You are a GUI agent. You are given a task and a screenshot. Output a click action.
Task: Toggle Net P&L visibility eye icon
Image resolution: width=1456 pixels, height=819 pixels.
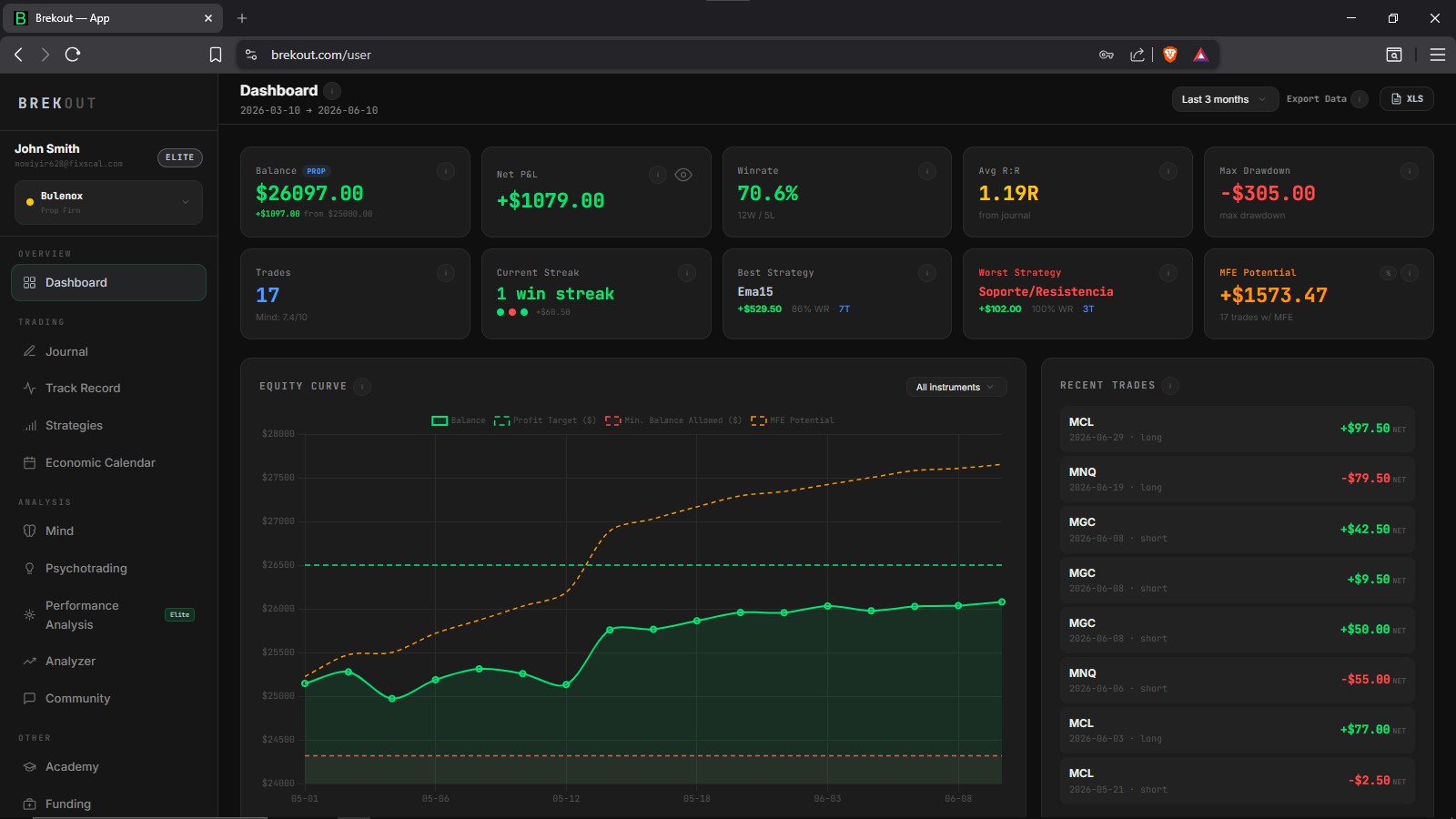[683, 175]
